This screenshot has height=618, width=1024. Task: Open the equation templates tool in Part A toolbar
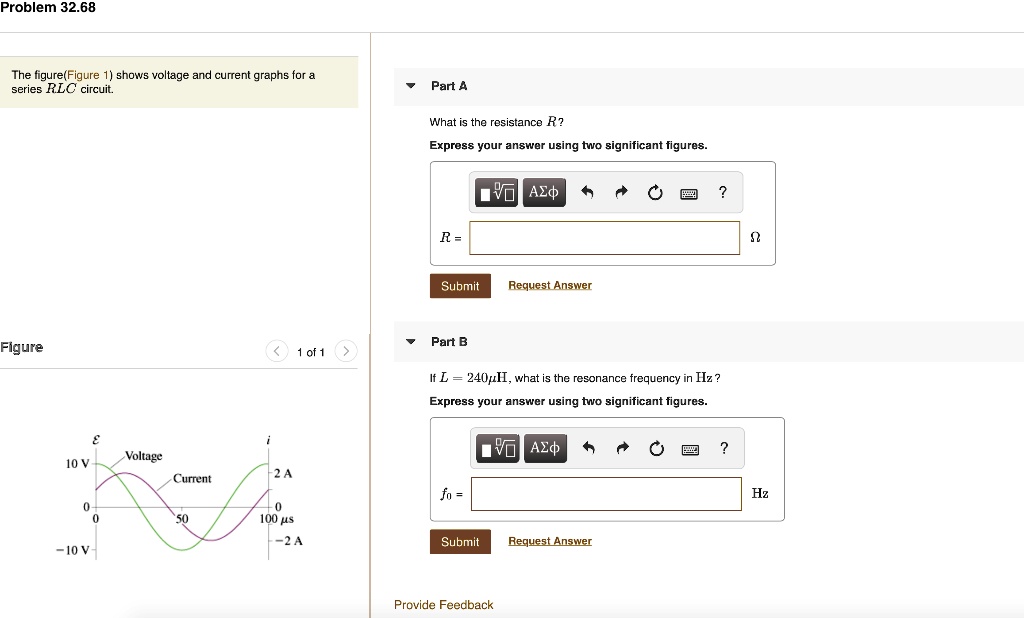click(495, 192)
